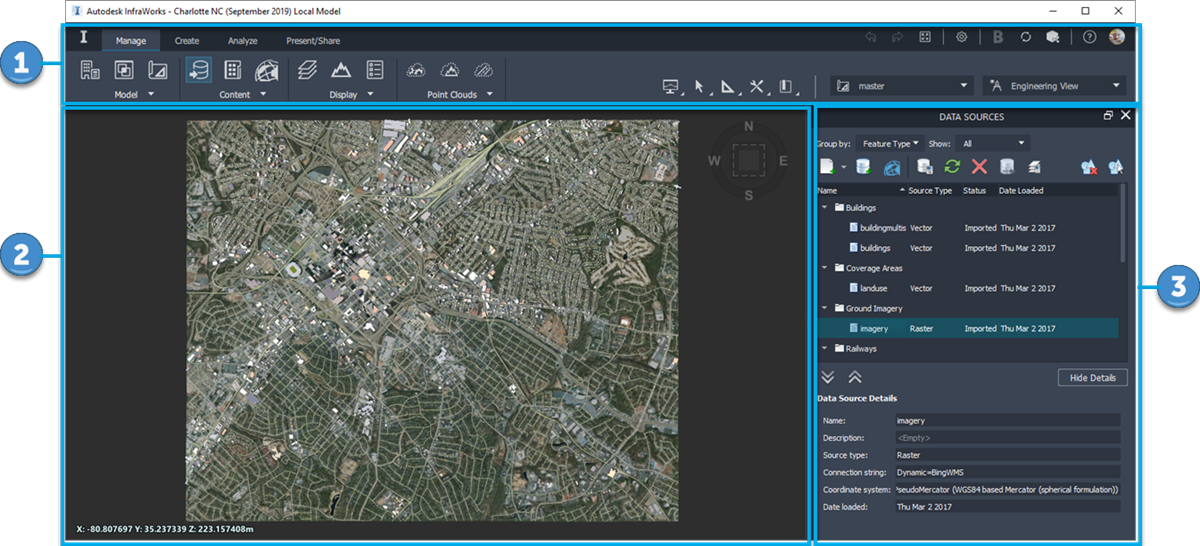Expand all rows with double down chevron
This screenshot has height=546, width=1200.
(827, 377)
